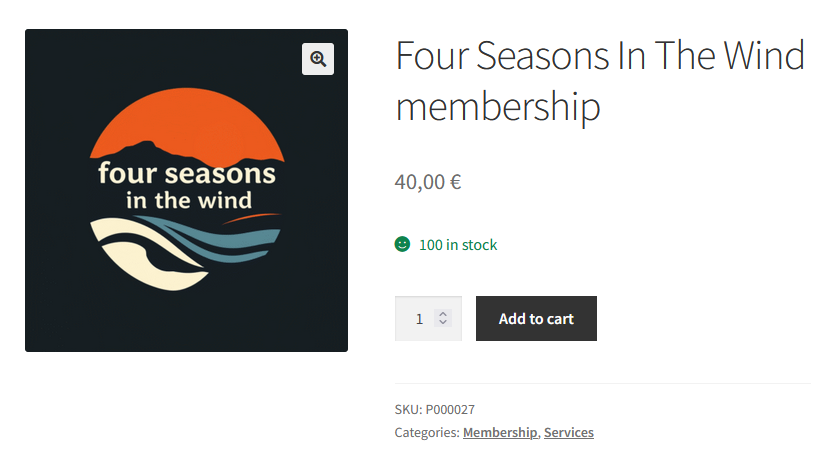The height and width of the screenshot is (472, 835).
Task: Select the "Four Seasons In The Wind" title line
Action: tap(600, 55)
